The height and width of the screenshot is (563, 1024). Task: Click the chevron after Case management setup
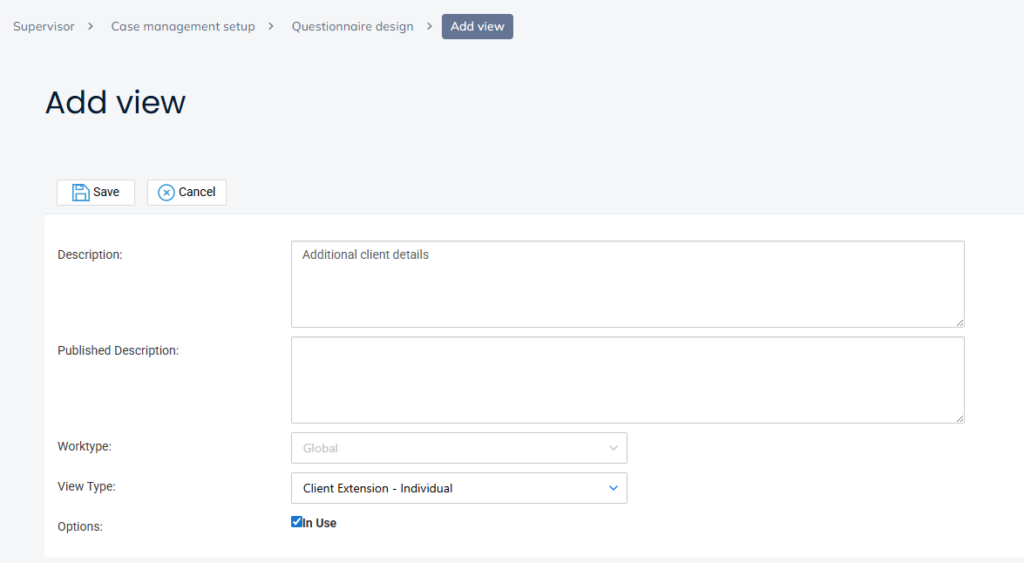coord(271,26)
